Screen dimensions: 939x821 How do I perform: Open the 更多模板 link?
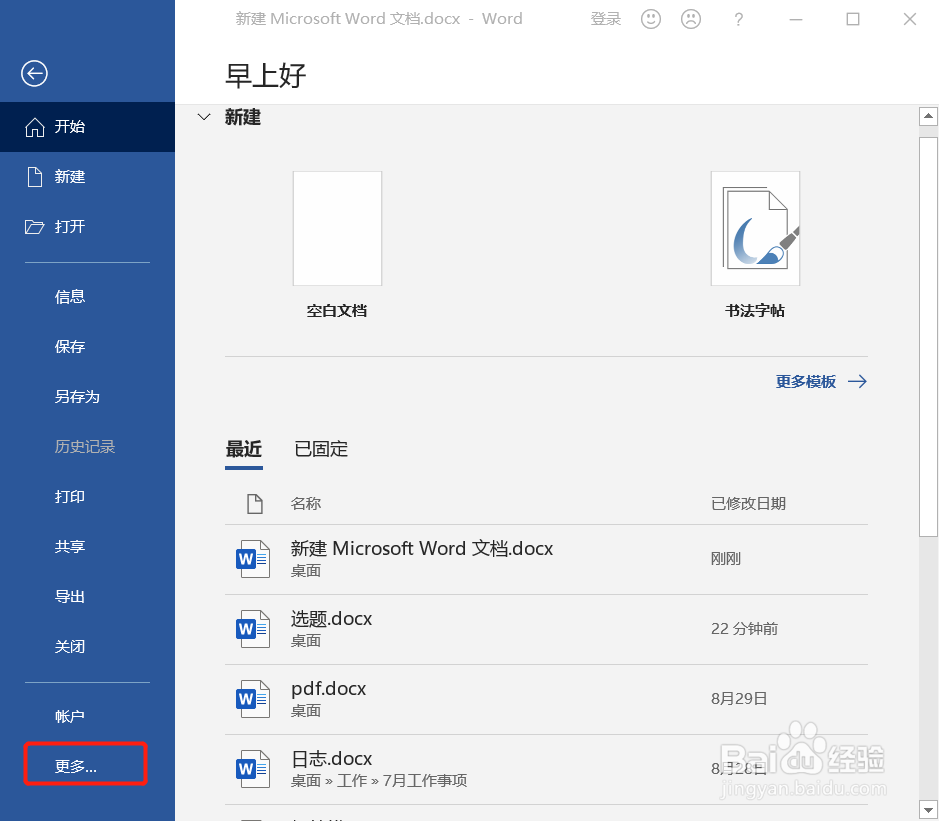805,381
